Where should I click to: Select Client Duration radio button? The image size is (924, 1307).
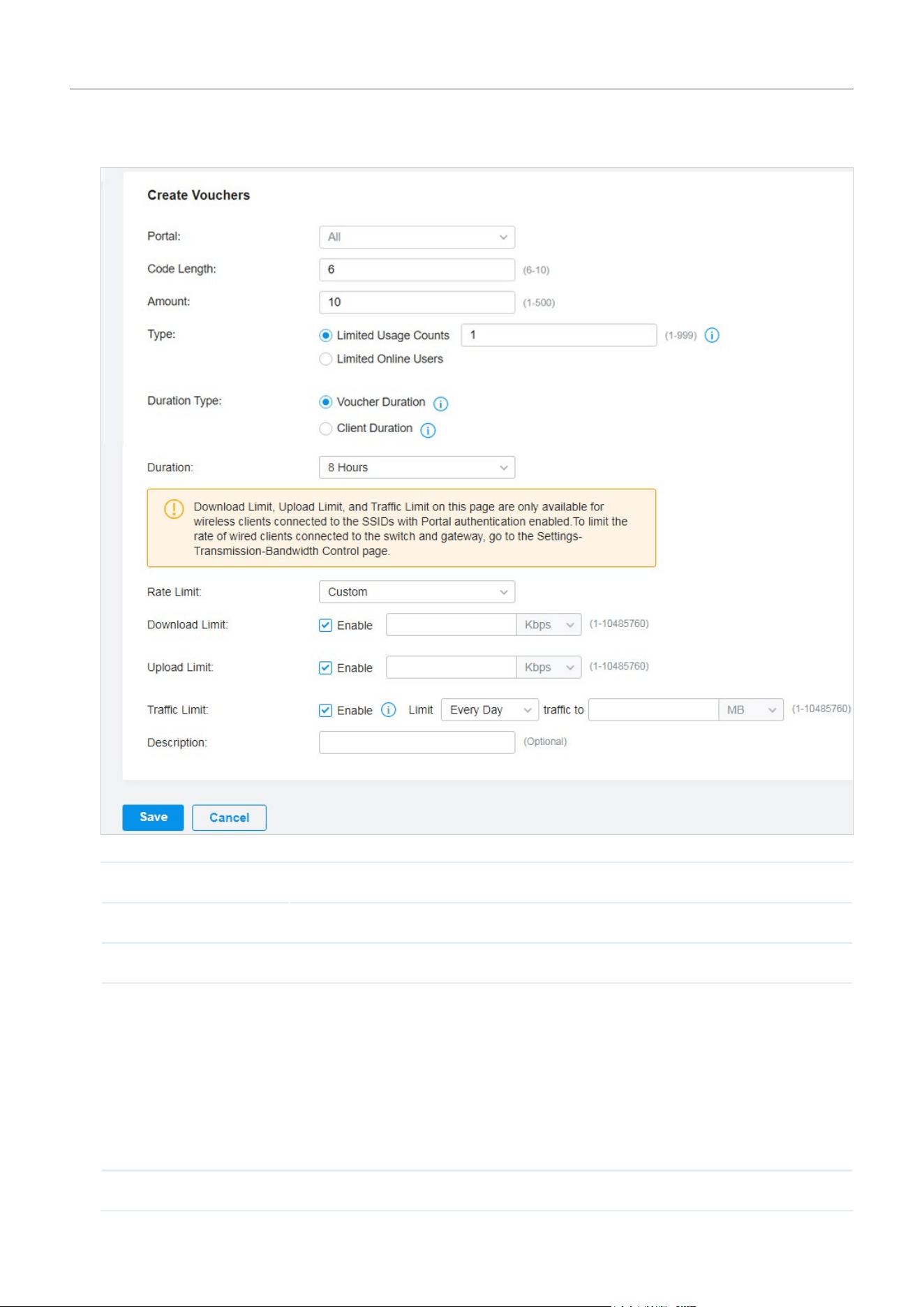[325, 428]
